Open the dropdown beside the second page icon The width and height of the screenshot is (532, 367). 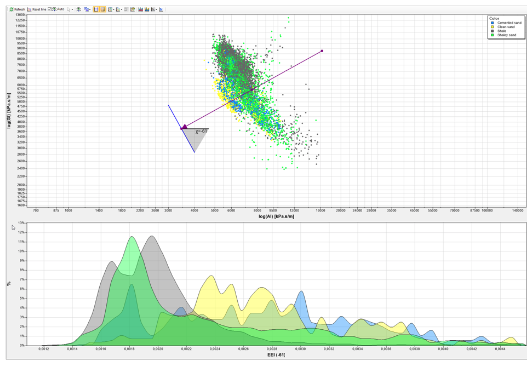pyautogui.click(x=121, y=9)
